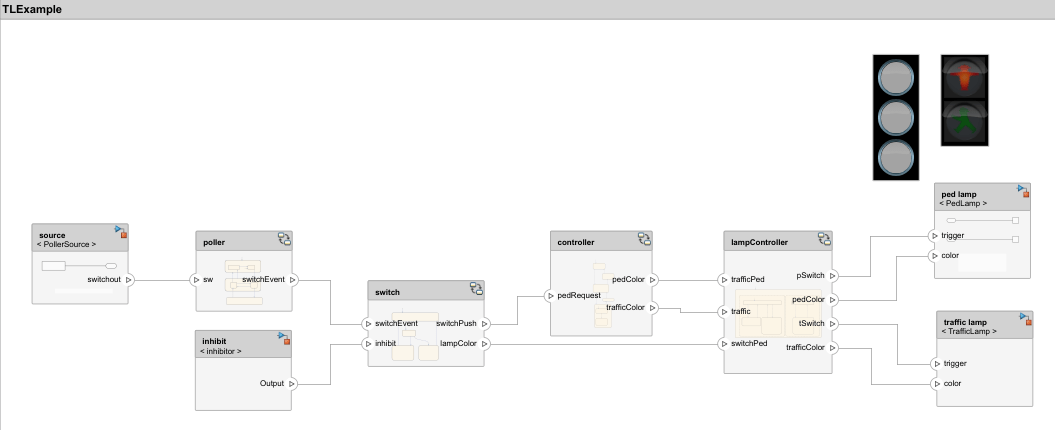Click the switch block's composite icon
The image size is (1055, 430).
476,289
